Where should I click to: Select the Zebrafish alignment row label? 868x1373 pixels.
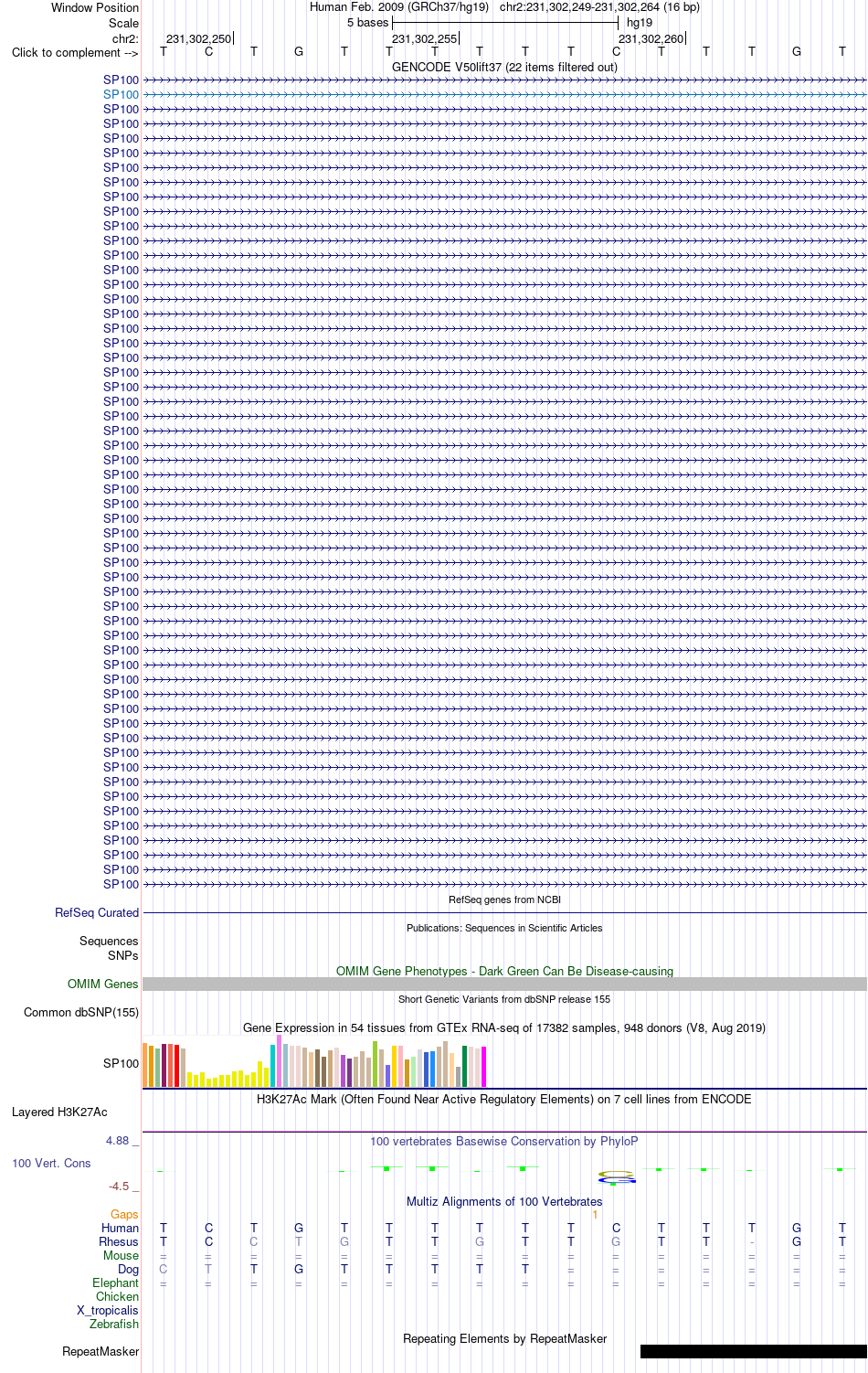click(114, 1324)
